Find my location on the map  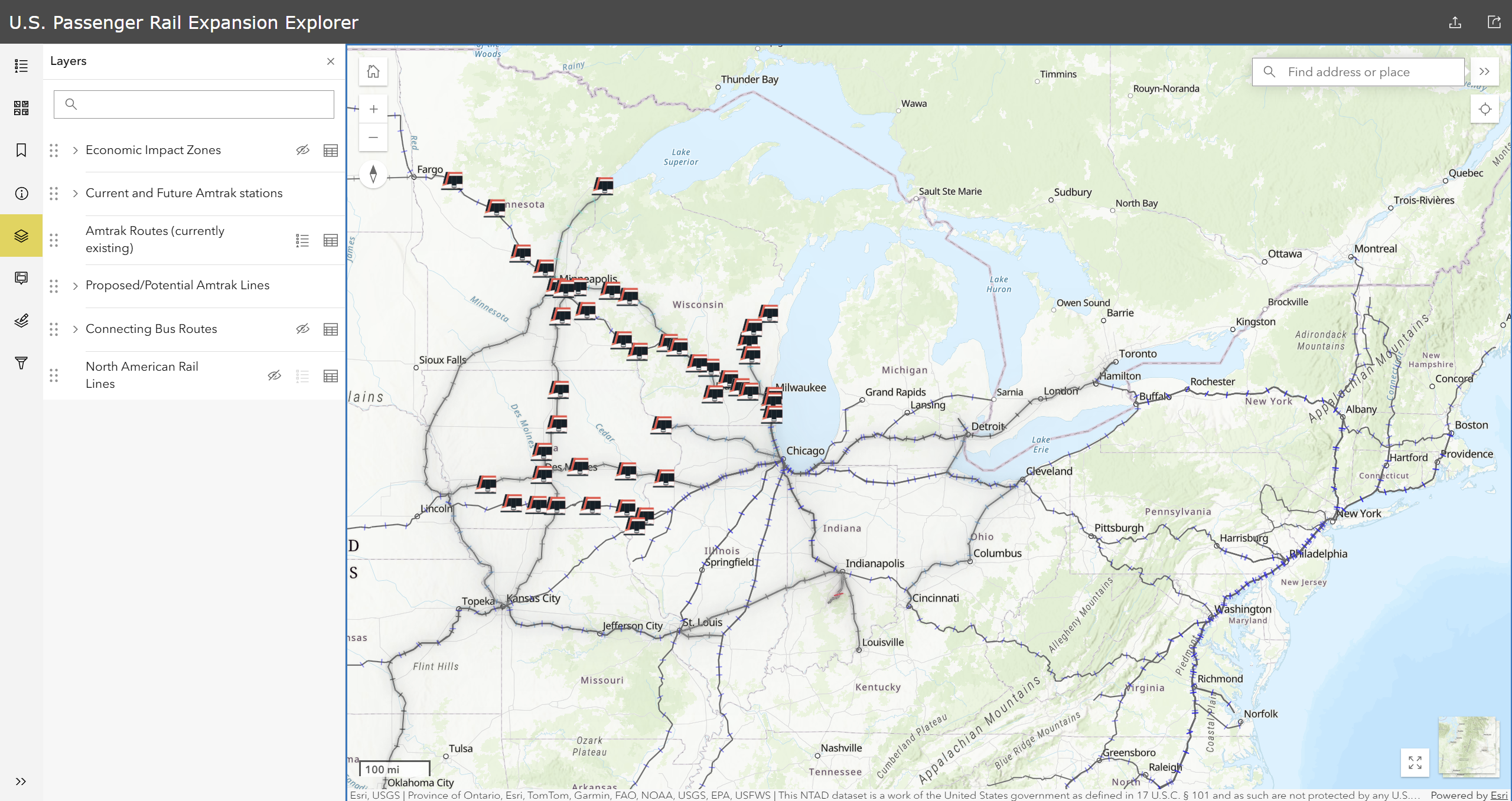(1485, 109)
